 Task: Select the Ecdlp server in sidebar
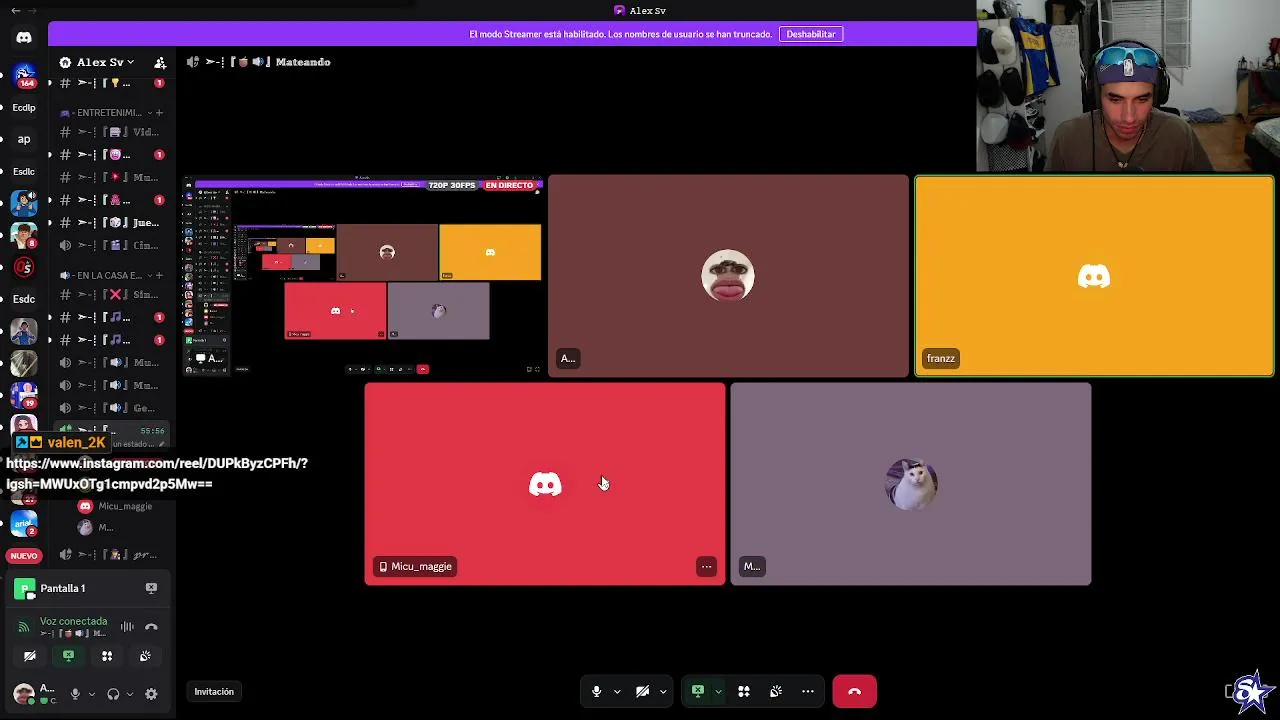point(24,107)
